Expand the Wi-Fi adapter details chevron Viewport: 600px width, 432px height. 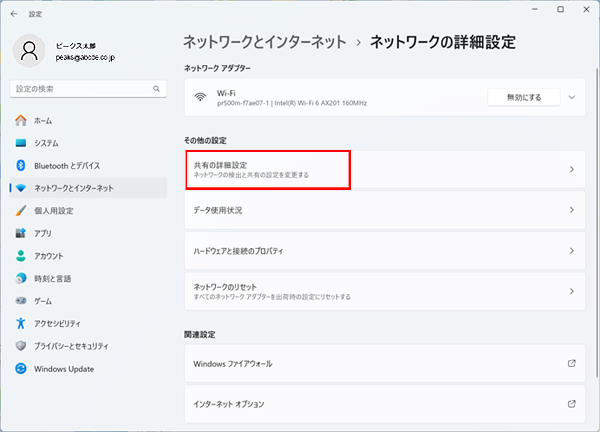(571, 97)
